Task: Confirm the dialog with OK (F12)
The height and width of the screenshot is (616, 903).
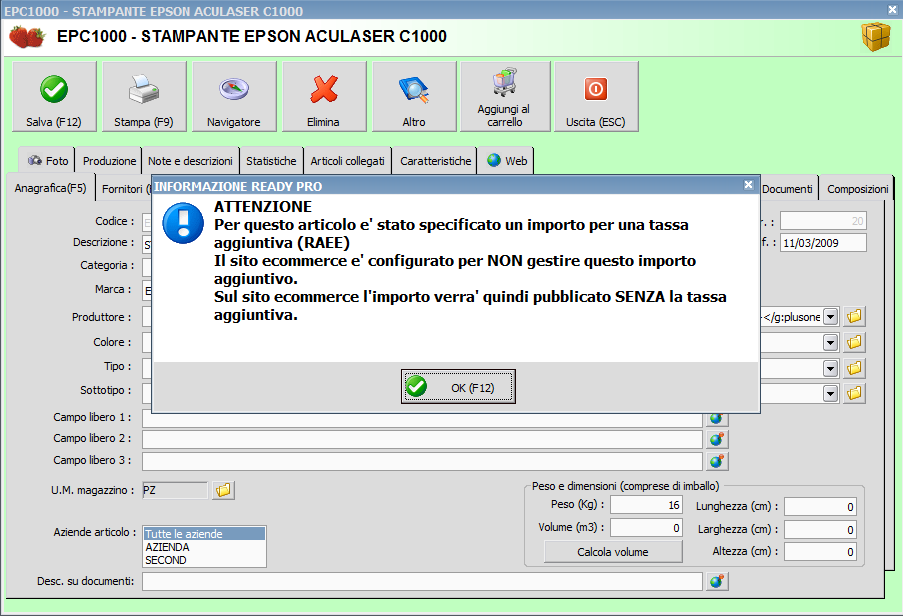Action: [x=458, y=387]
